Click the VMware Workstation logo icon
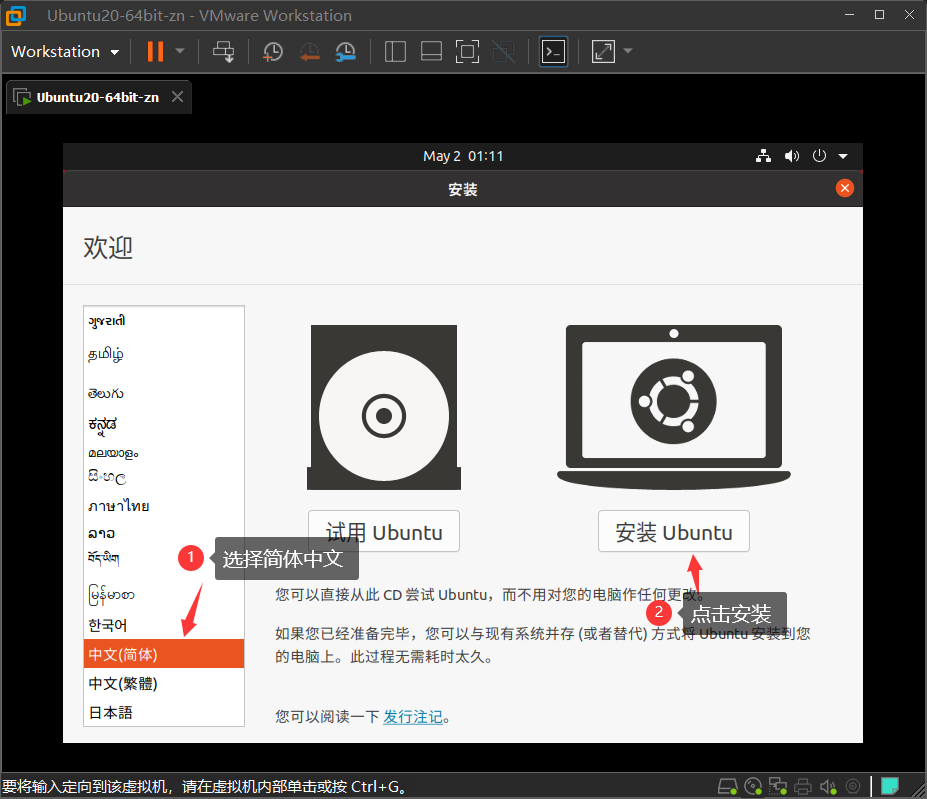The image size is (927, 799). click(16, 15)
